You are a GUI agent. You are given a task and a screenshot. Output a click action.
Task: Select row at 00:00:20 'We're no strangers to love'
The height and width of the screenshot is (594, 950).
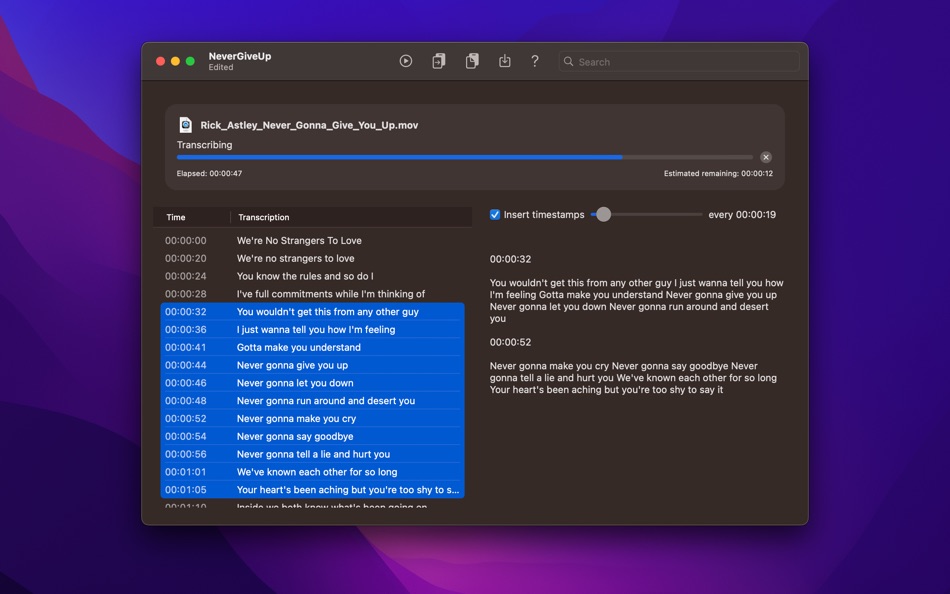click(313, 258)
